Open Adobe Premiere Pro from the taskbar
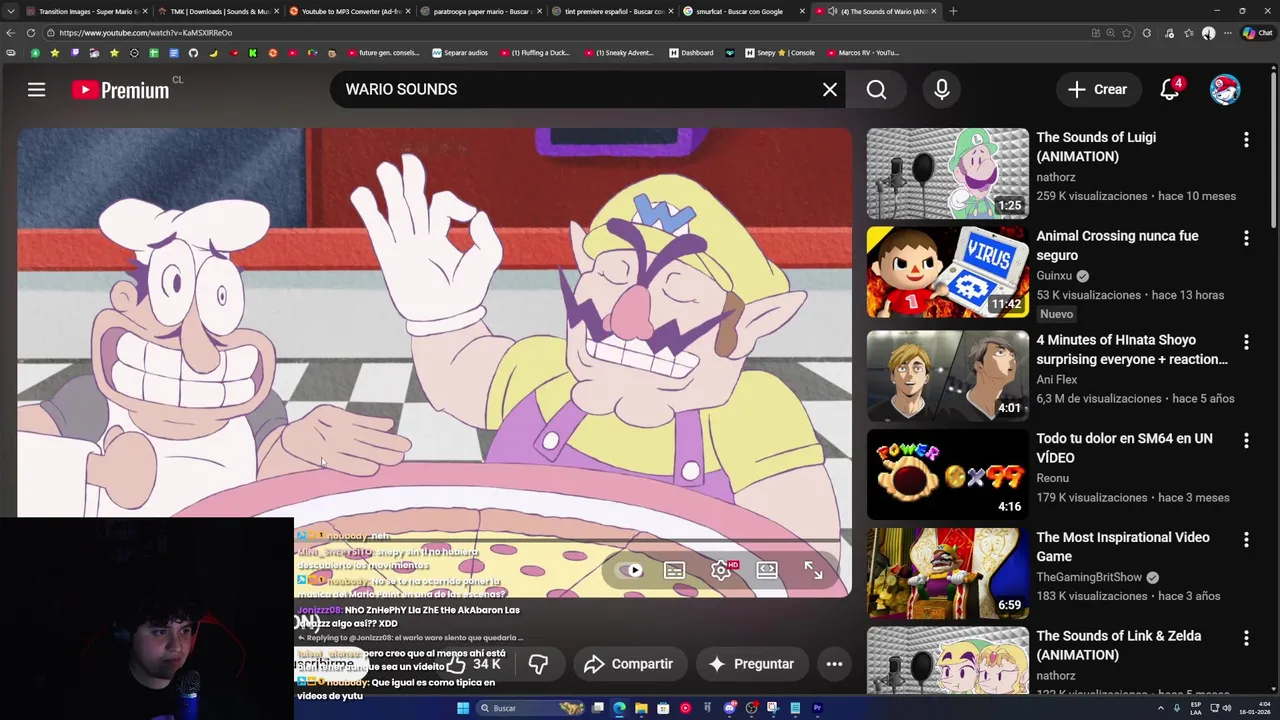The width and height of the screenshot is (1280, 720). [x=817, y=708]
